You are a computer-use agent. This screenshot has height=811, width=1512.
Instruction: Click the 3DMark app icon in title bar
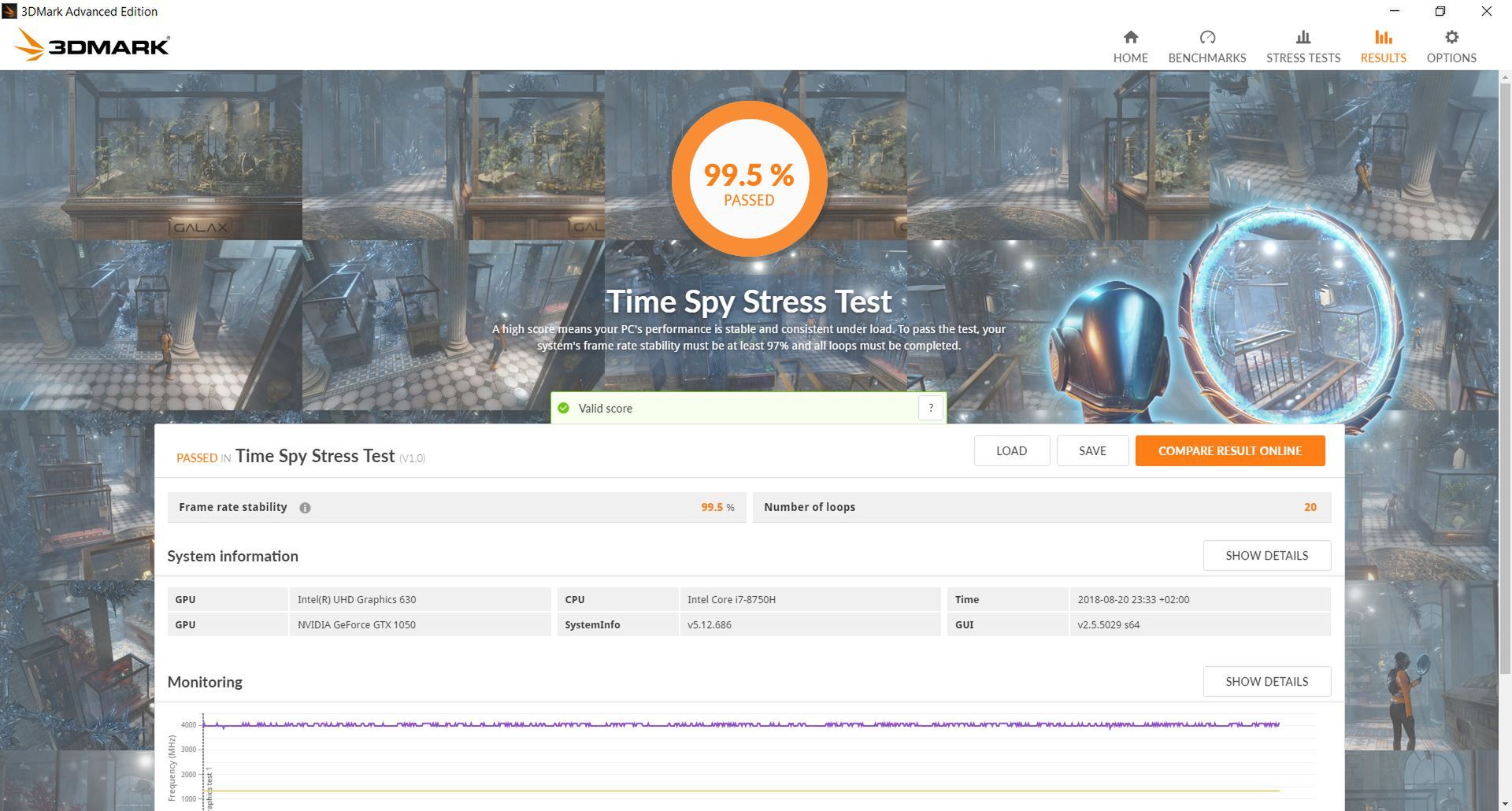[x=9, y=11]
